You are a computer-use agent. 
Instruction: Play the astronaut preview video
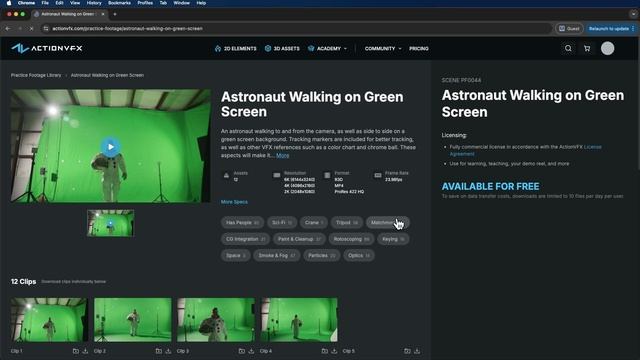(111, 147)
